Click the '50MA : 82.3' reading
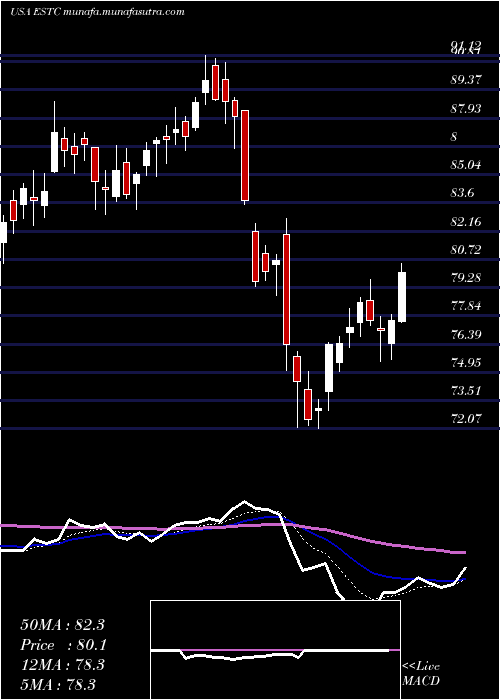 click(x=62, y=624)
